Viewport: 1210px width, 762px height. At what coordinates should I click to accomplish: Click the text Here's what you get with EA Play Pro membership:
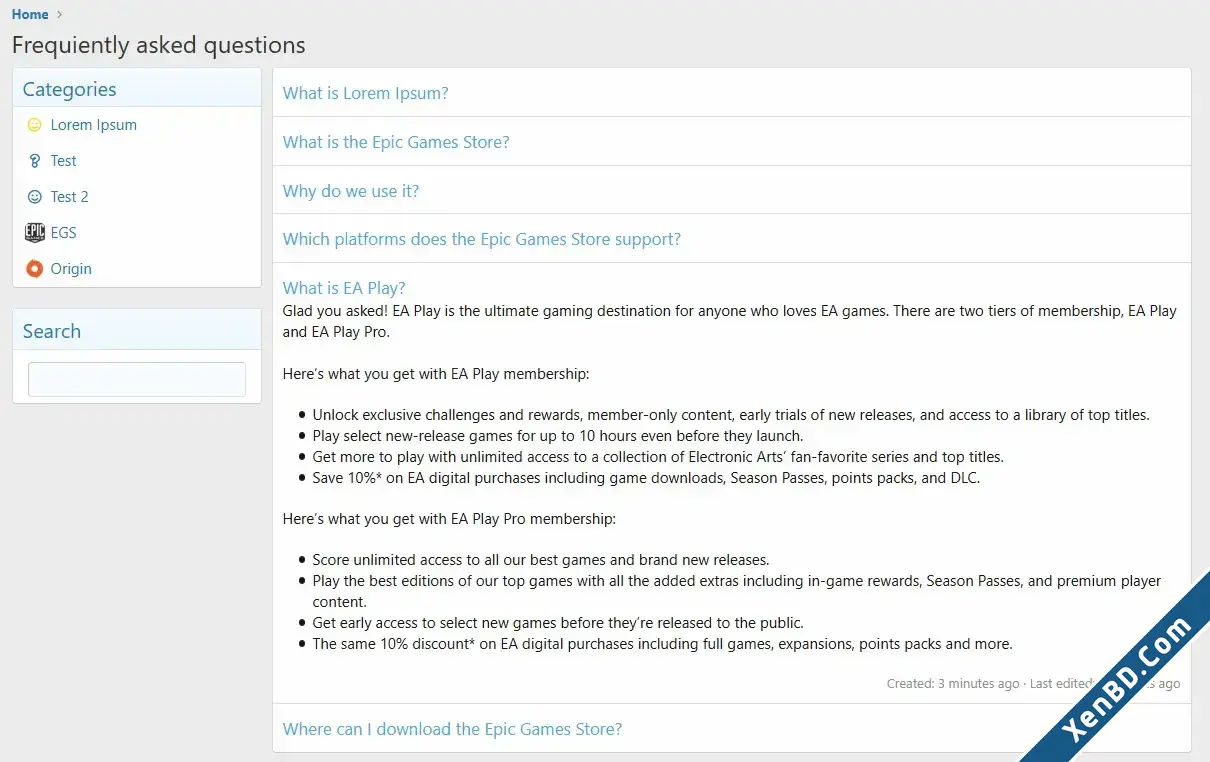pos(449,519)
